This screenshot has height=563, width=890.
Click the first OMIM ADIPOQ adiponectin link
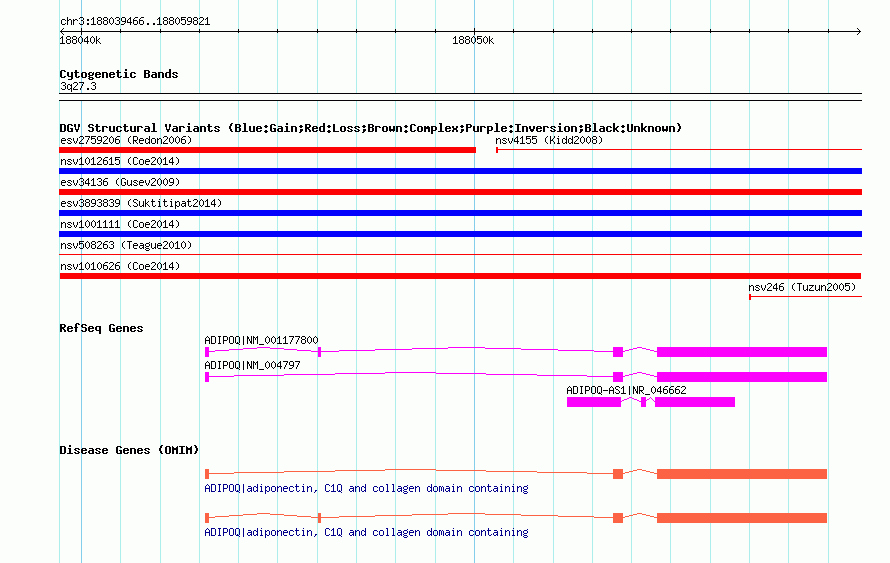click(x=366, y=488)
